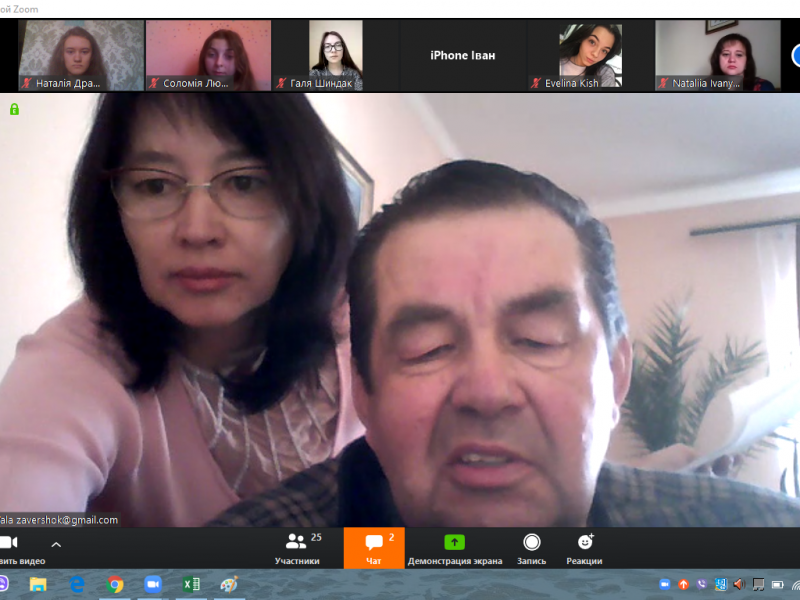Select Evelina Kish video thumbnail
800x600 pixels.
pos(589,55)
